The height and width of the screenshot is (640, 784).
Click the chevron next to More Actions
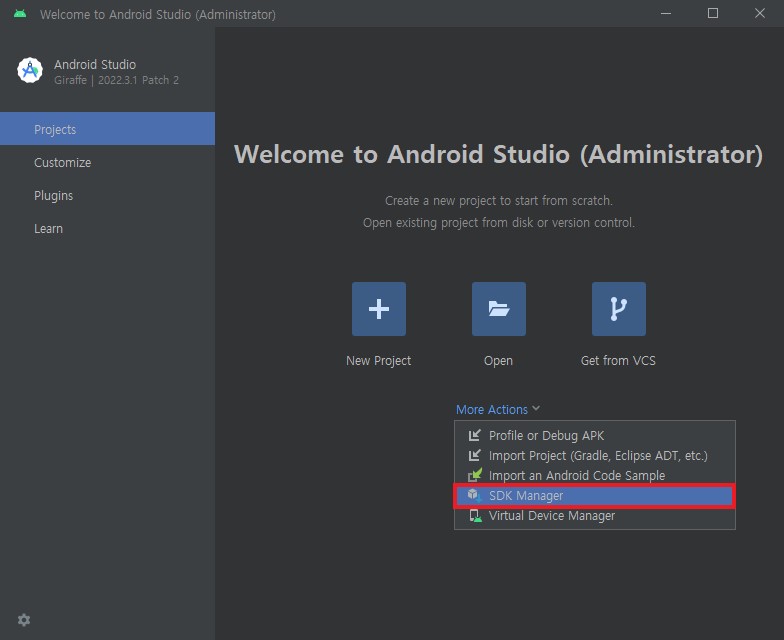pos(536,408)
